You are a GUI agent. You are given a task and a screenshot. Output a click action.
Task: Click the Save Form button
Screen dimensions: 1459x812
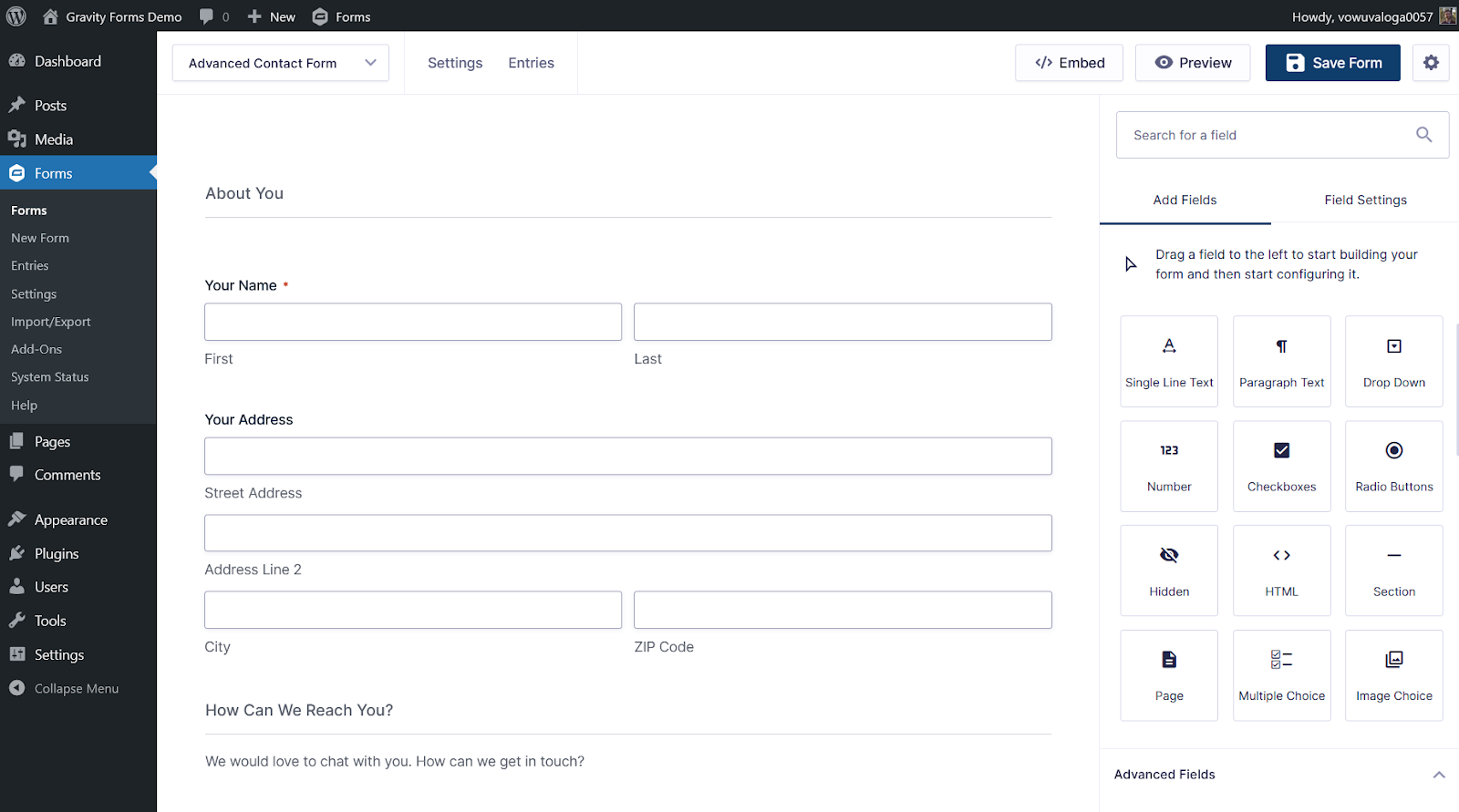coord(1332,63)
